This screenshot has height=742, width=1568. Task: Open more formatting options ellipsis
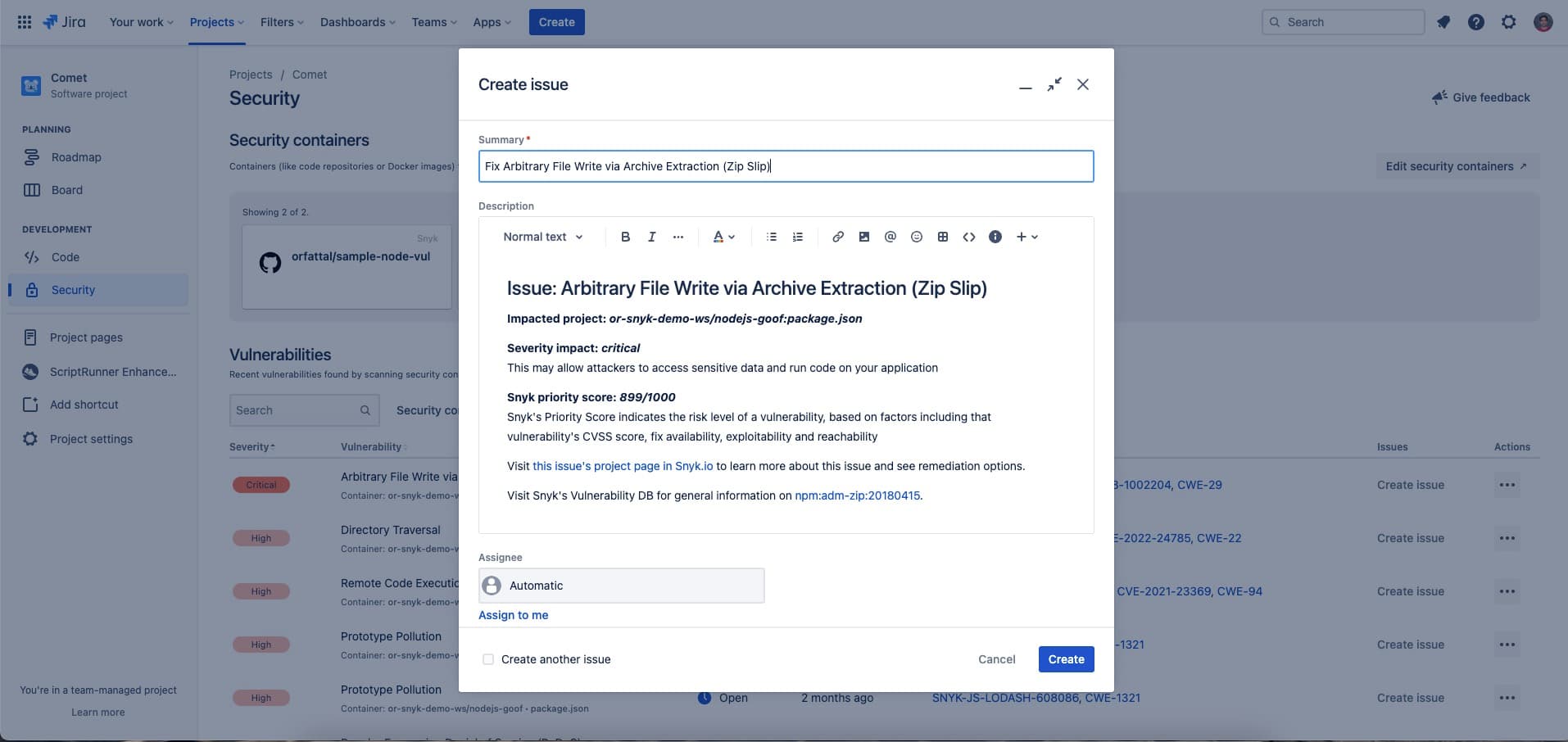(x=678, y=237)
